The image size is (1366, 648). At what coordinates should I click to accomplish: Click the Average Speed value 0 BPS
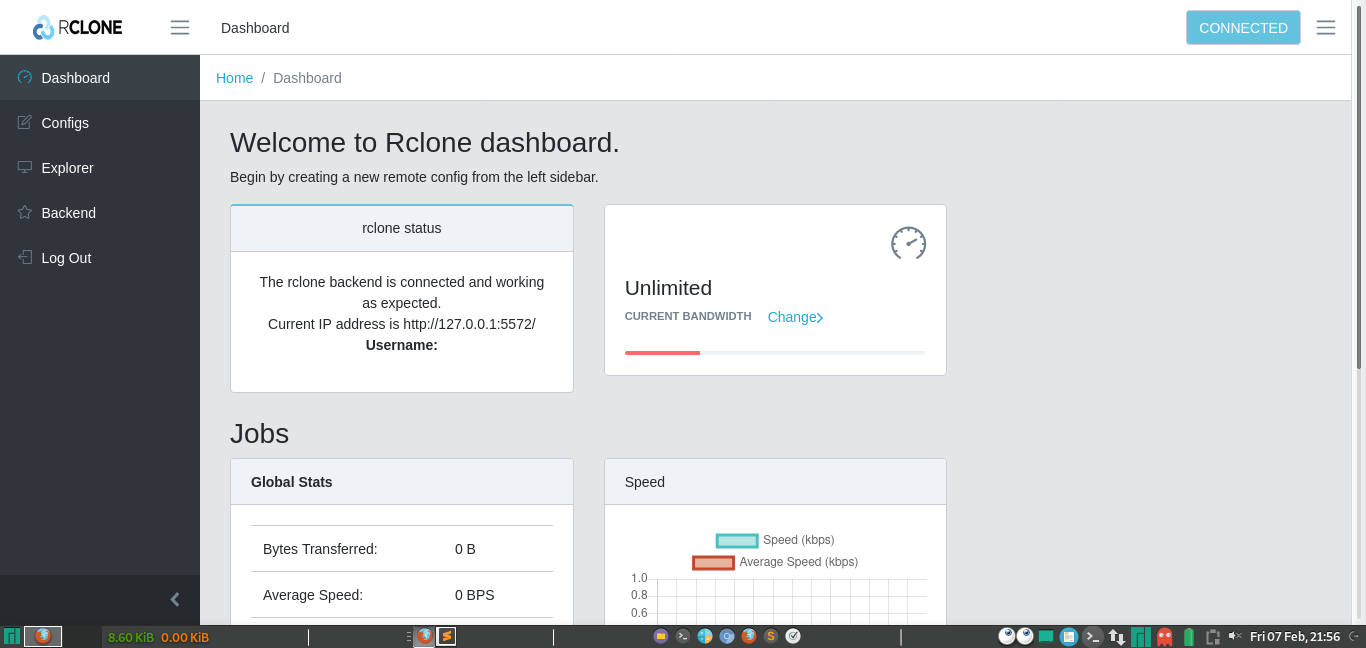(474, 595)
